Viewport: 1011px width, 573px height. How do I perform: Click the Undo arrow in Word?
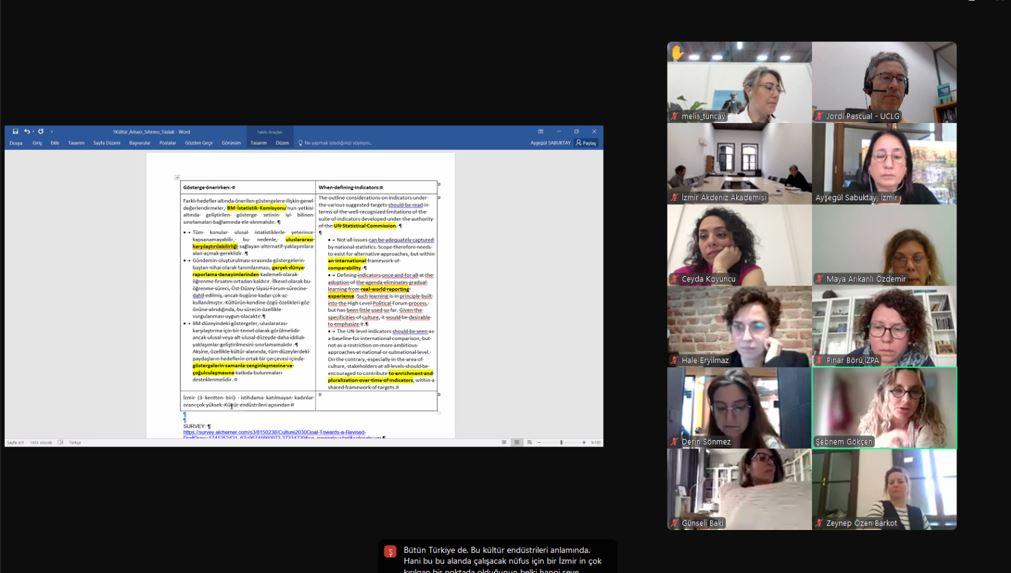coord(27,131)
